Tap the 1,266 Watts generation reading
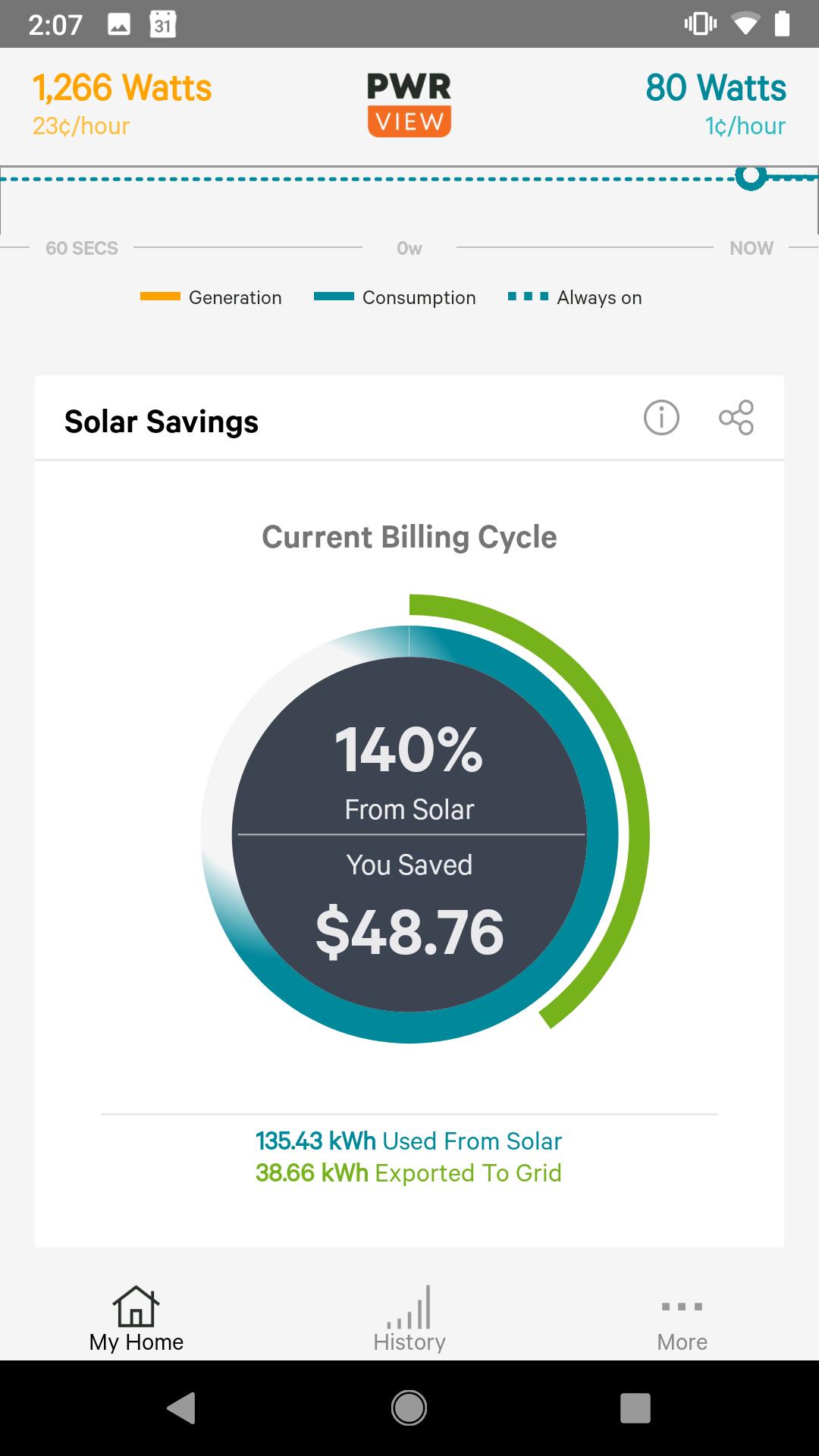 pos(122,89)
